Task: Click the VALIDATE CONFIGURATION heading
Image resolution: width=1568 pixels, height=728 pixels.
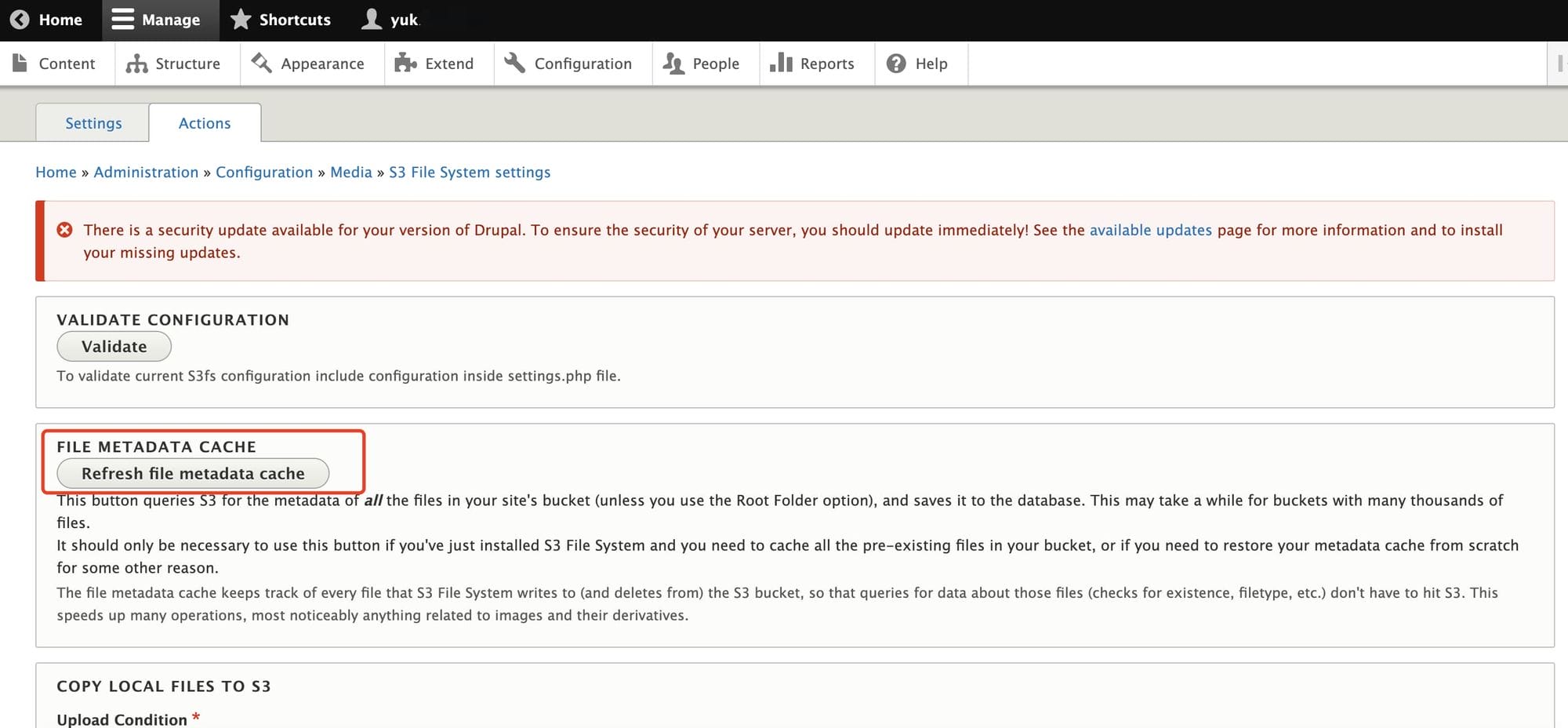Action: click(172, 319)
